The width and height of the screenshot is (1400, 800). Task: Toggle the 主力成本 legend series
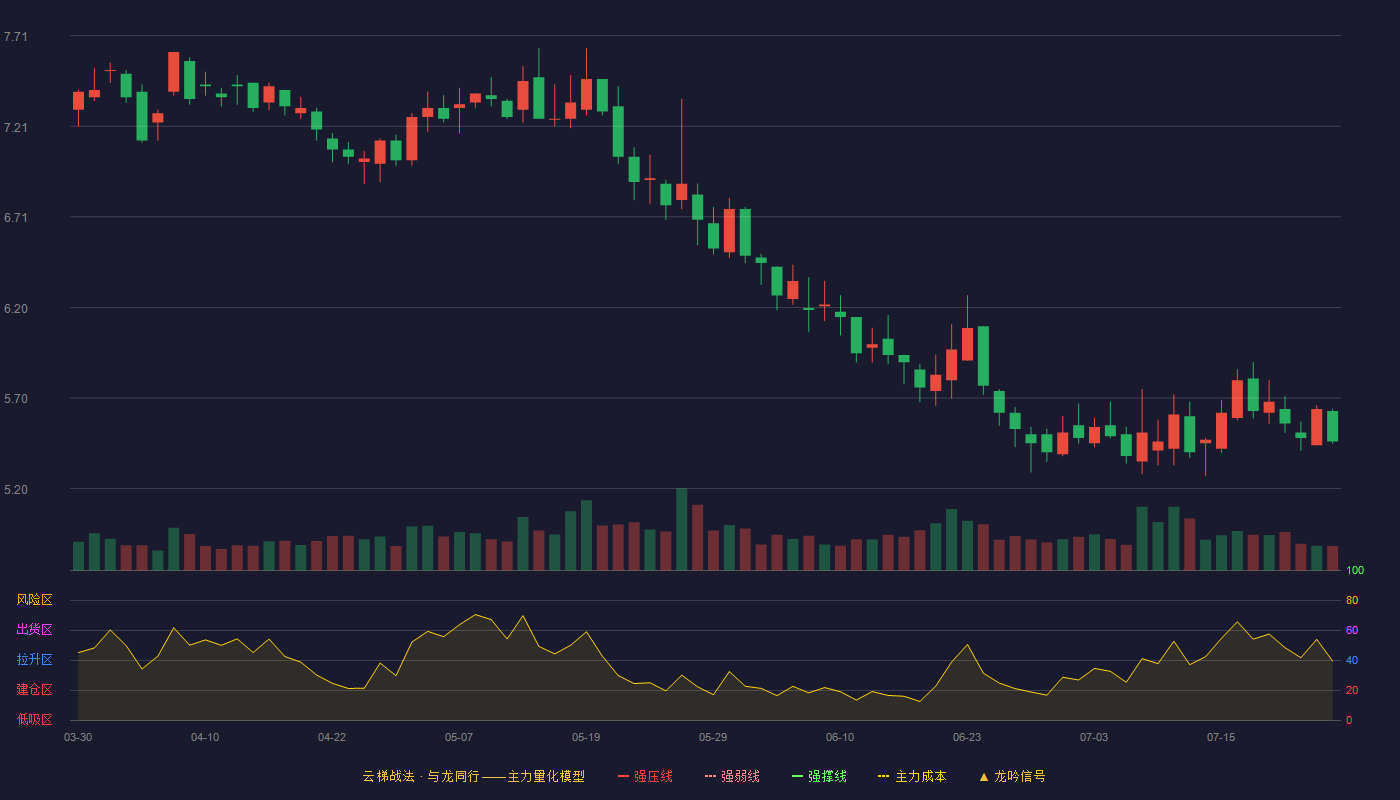point(912,776)
